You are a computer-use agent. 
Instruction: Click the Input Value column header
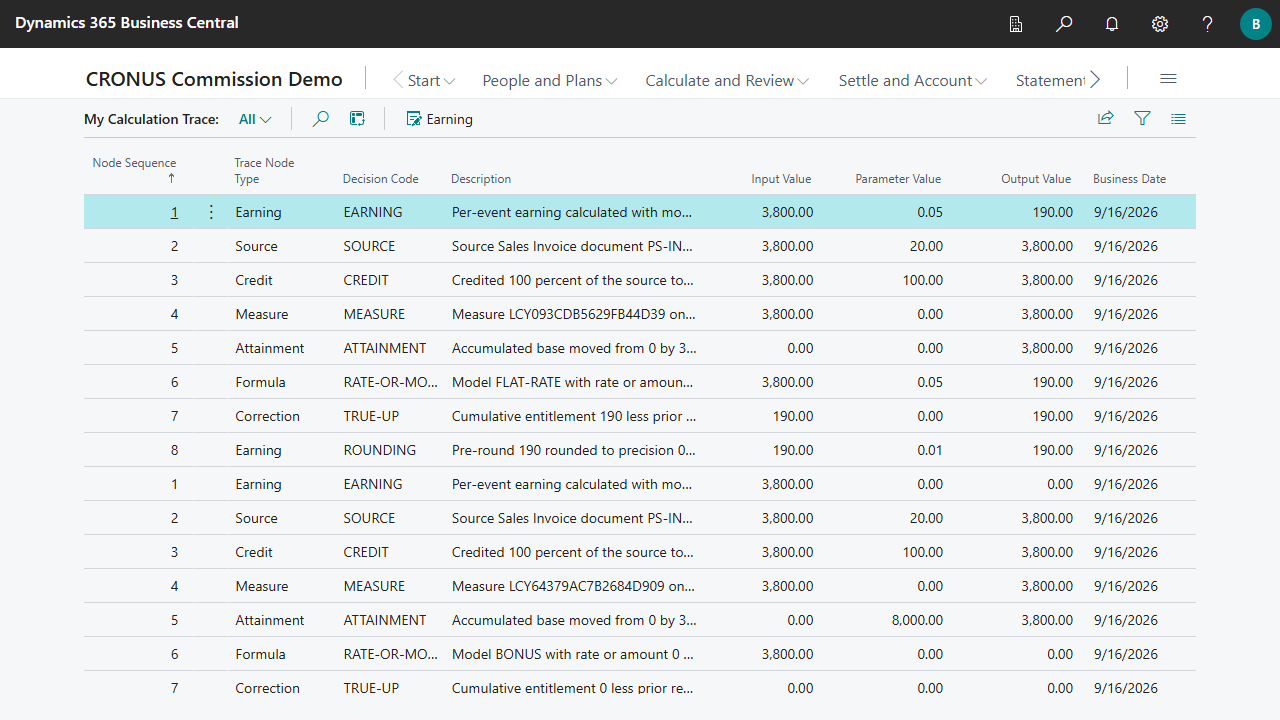click(x=781, y=179)
